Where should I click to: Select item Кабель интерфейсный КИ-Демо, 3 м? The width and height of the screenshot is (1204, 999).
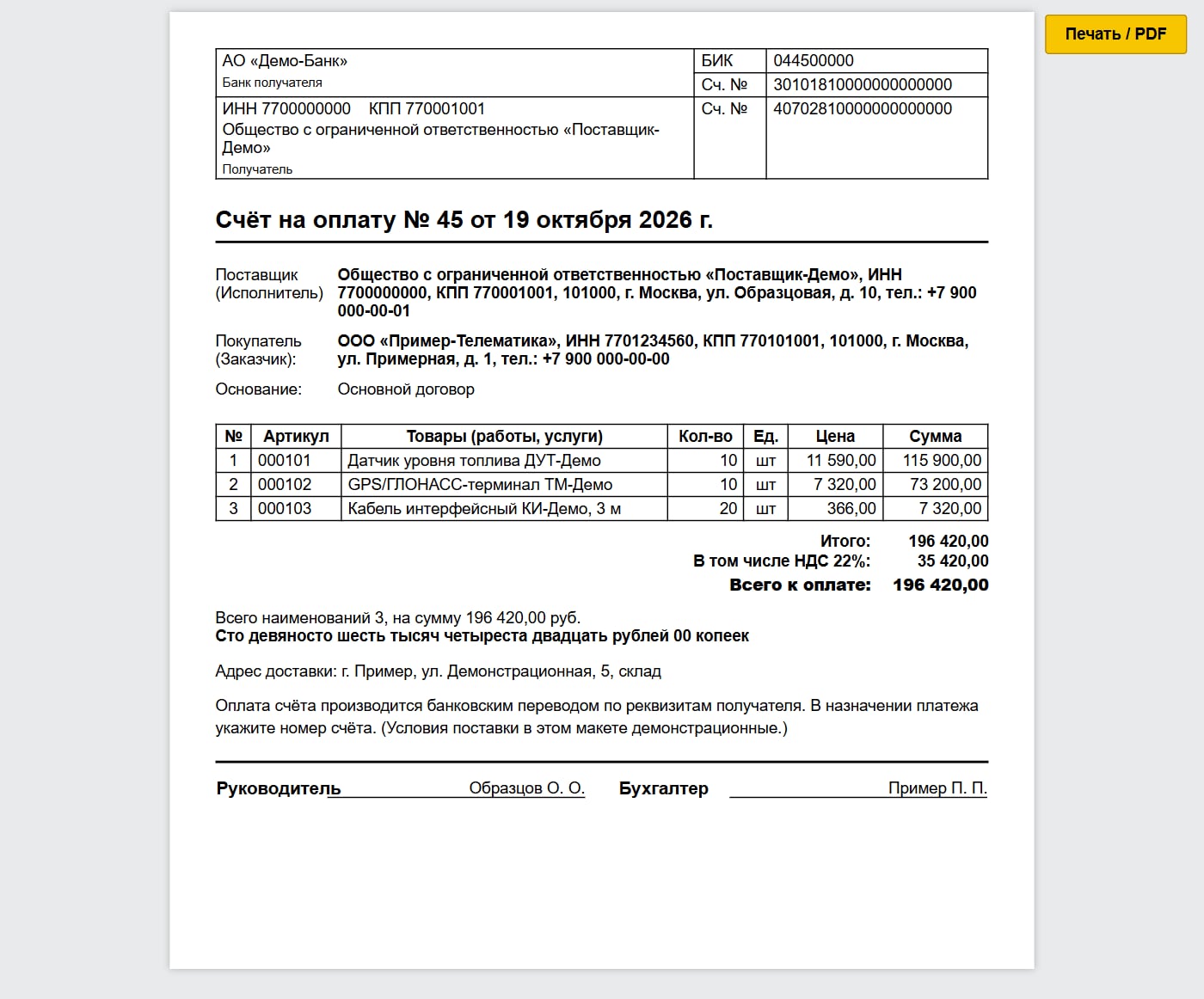point(484,509)
